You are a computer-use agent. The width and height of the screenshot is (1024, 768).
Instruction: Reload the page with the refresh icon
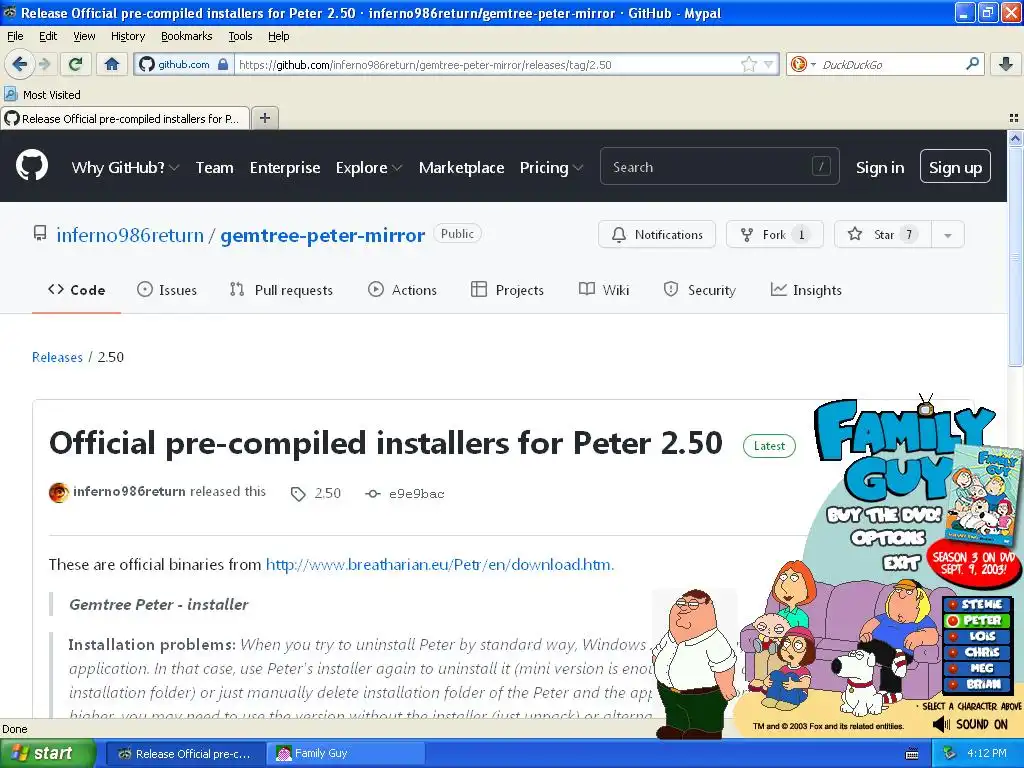coord(76,64)
